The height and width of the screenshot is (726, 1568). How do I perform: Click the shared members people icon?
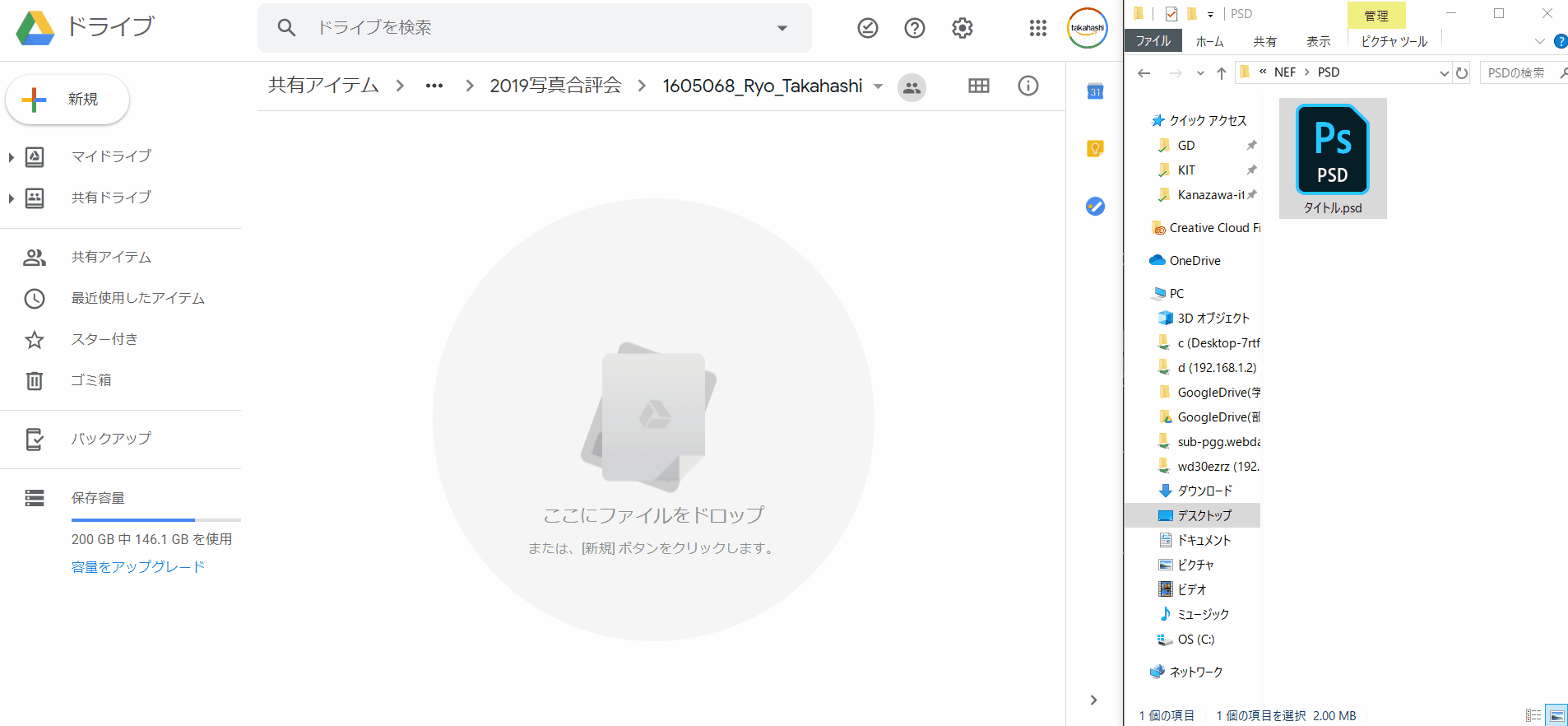click(x=912, y=87)
